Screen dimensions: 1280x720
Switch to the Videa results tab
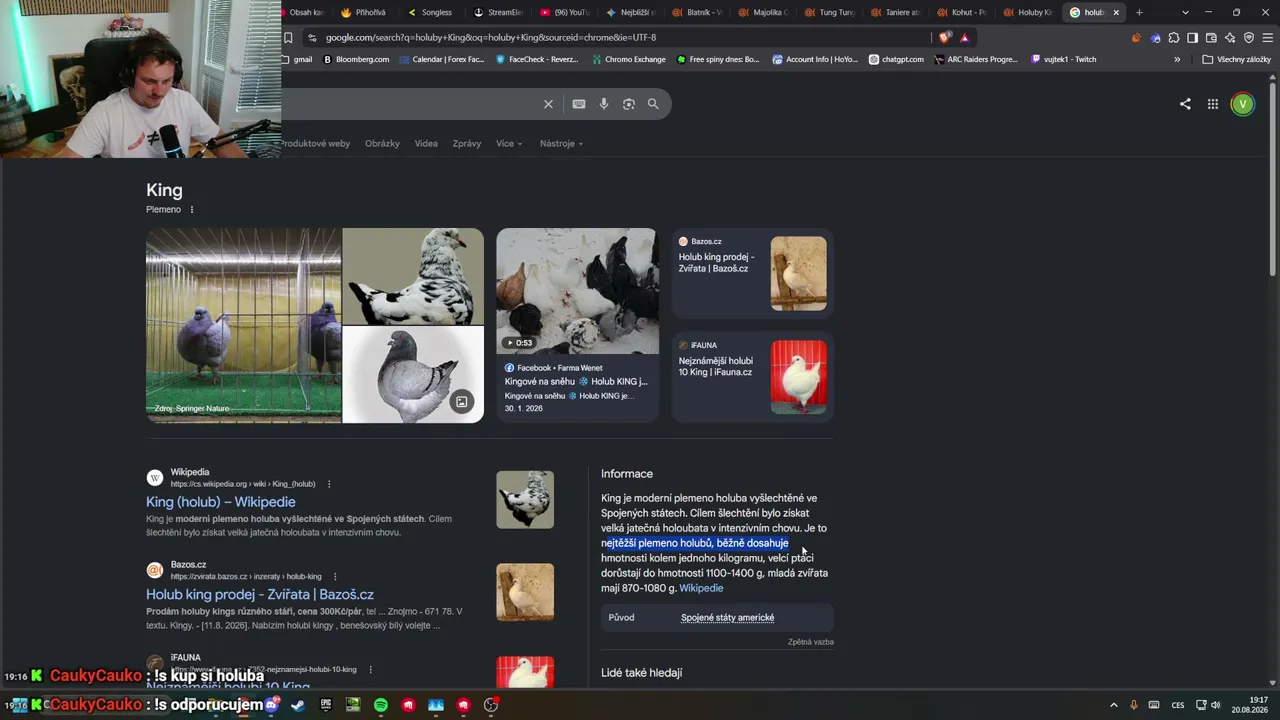pyautogui.click(x=426, y=143)
